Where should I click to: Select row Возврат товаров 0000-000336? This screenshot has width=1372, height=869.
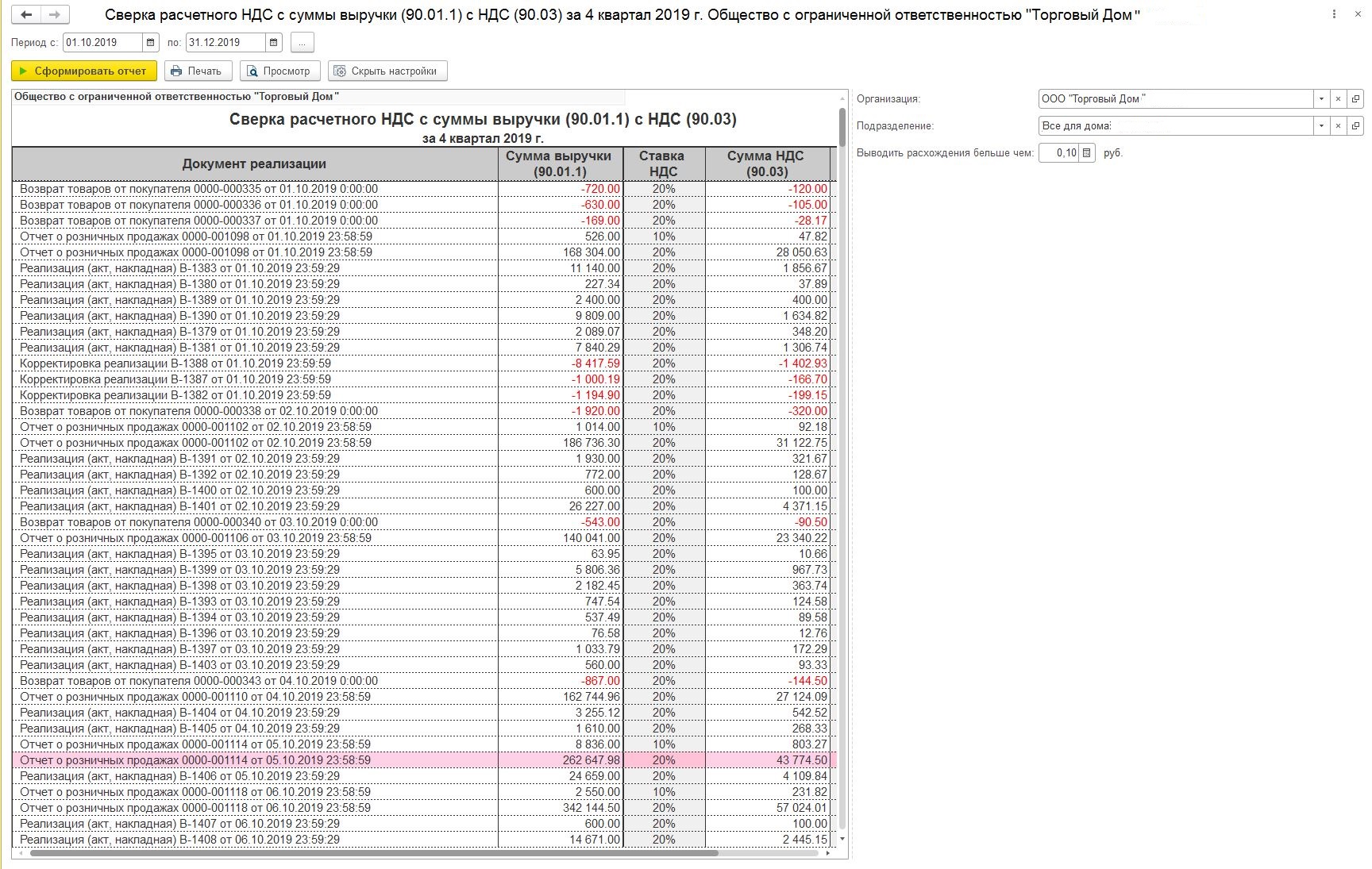coord(424,205)
